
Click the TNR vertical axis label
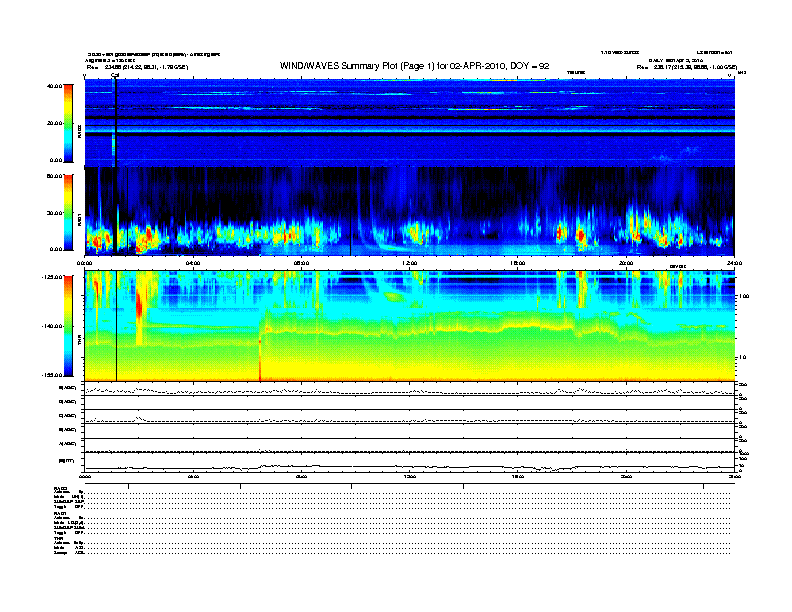tap(79, 340)
